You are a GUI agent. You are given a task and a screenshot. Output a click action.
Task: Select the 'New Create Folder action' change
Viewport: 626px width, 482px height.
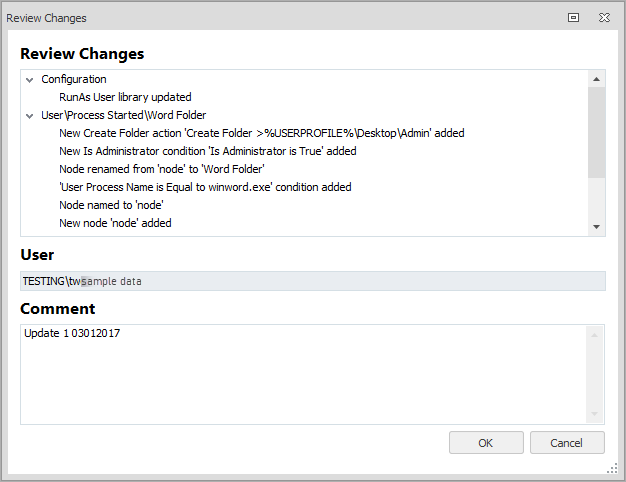click(261, 133)
